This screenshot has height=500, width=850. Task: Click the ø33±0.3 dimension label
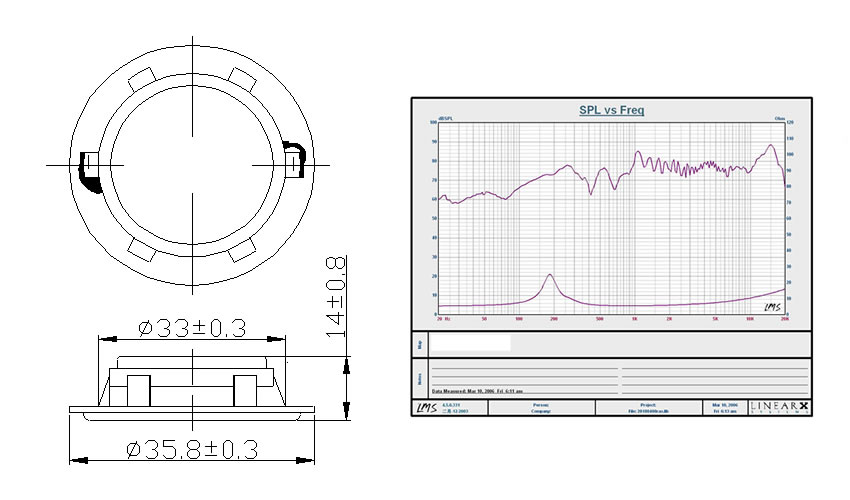(x=192, y=327)
